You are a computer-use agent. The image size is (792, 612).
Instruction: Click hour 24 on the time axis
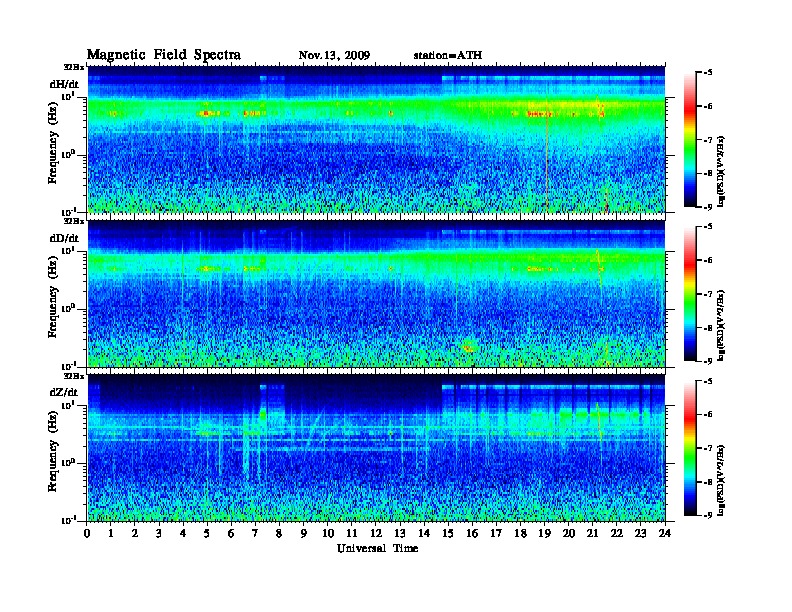665,534
